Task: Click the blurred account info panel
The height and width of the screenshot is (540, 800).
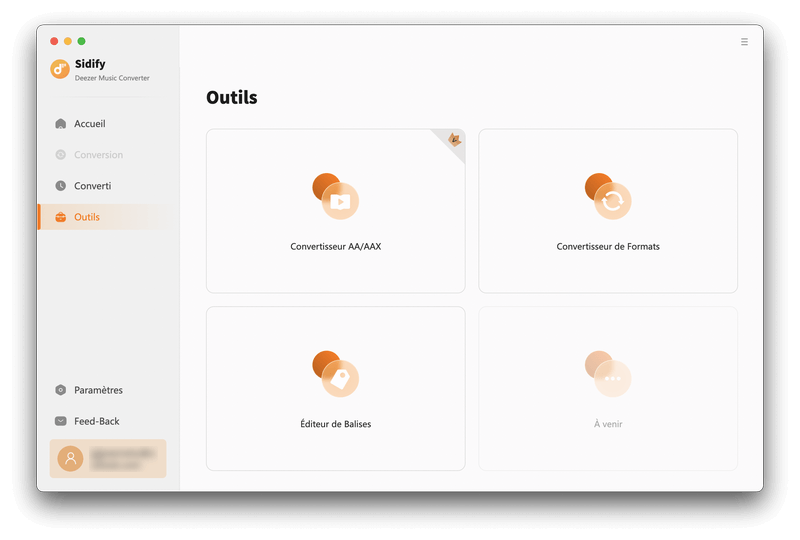Action: pyautogui.click(x=108, y=458)
